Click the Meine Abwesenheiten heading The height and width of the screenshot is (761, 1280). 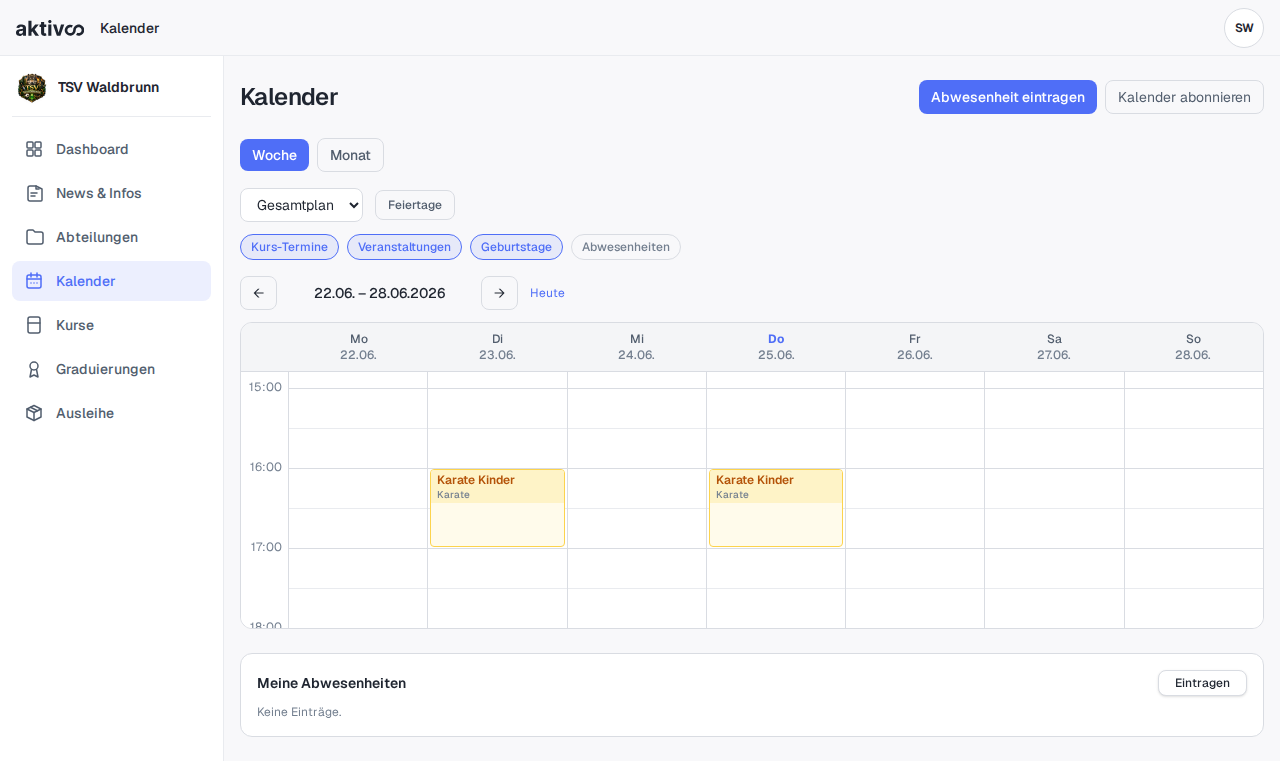click(331, 683)
